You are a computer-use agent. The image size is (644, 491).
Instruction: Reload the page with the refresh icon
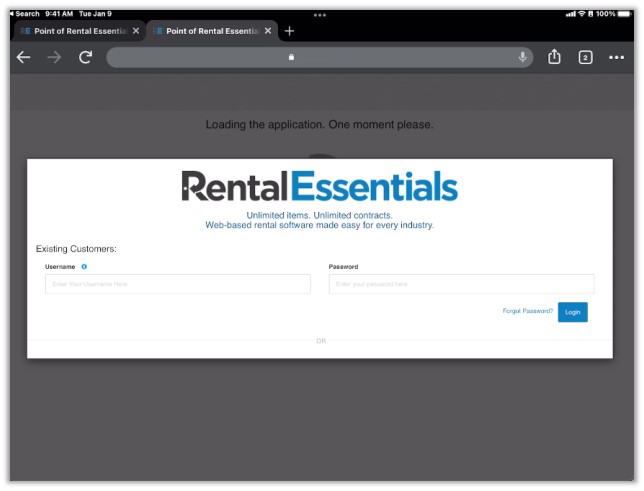[x=85, y=57]
